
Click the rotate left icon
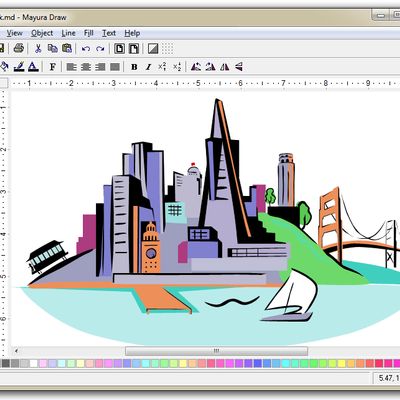pos(196,67)
